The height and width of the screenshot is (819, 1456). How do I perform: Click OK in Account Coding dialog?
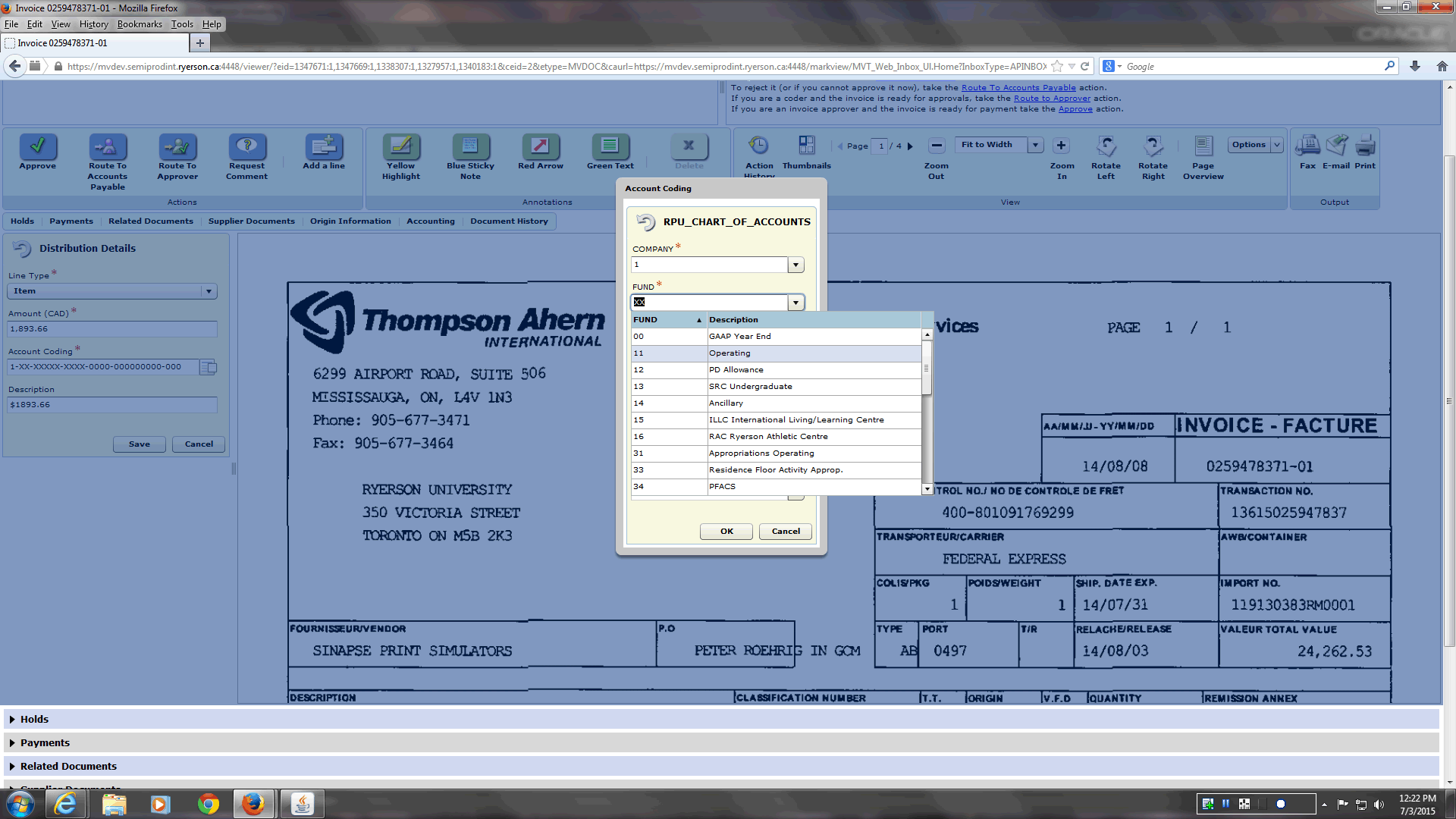[726, 532]
